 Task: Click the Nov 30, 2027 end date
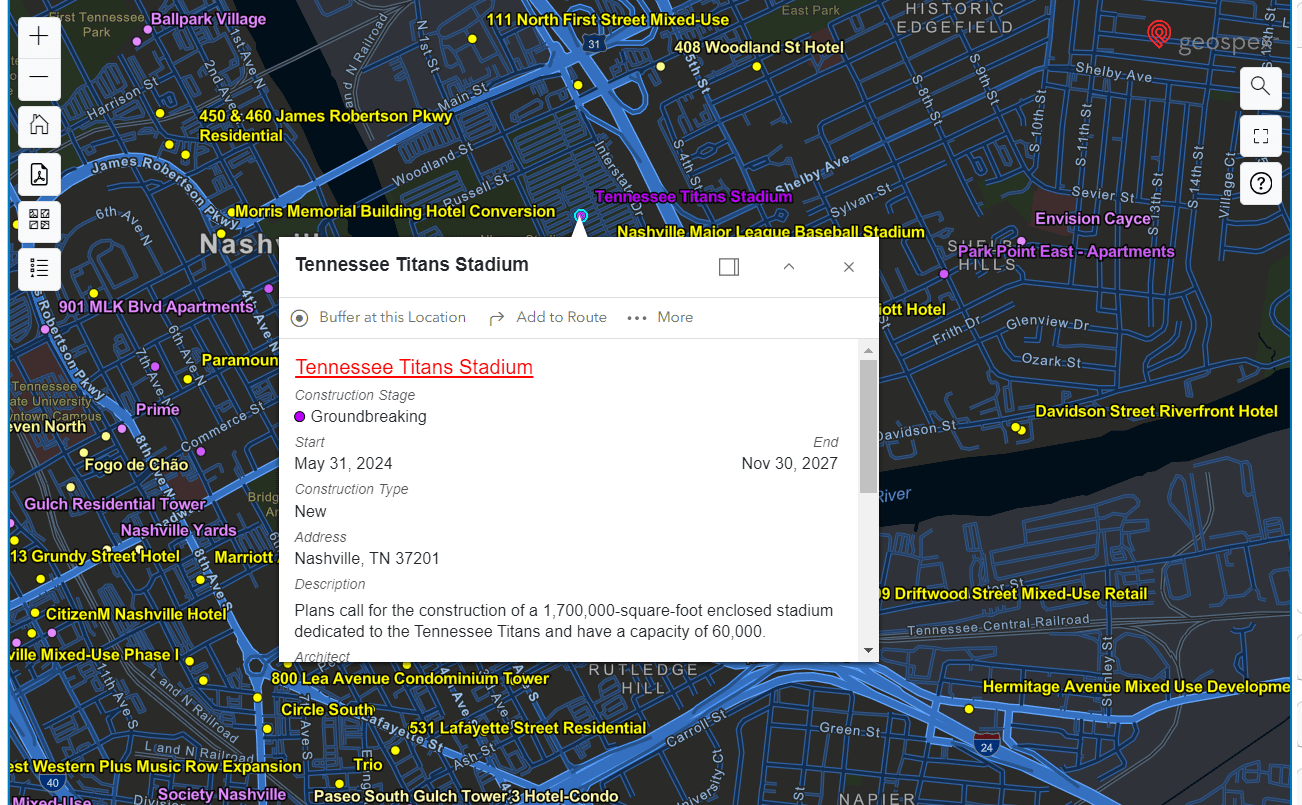[789, 464]
